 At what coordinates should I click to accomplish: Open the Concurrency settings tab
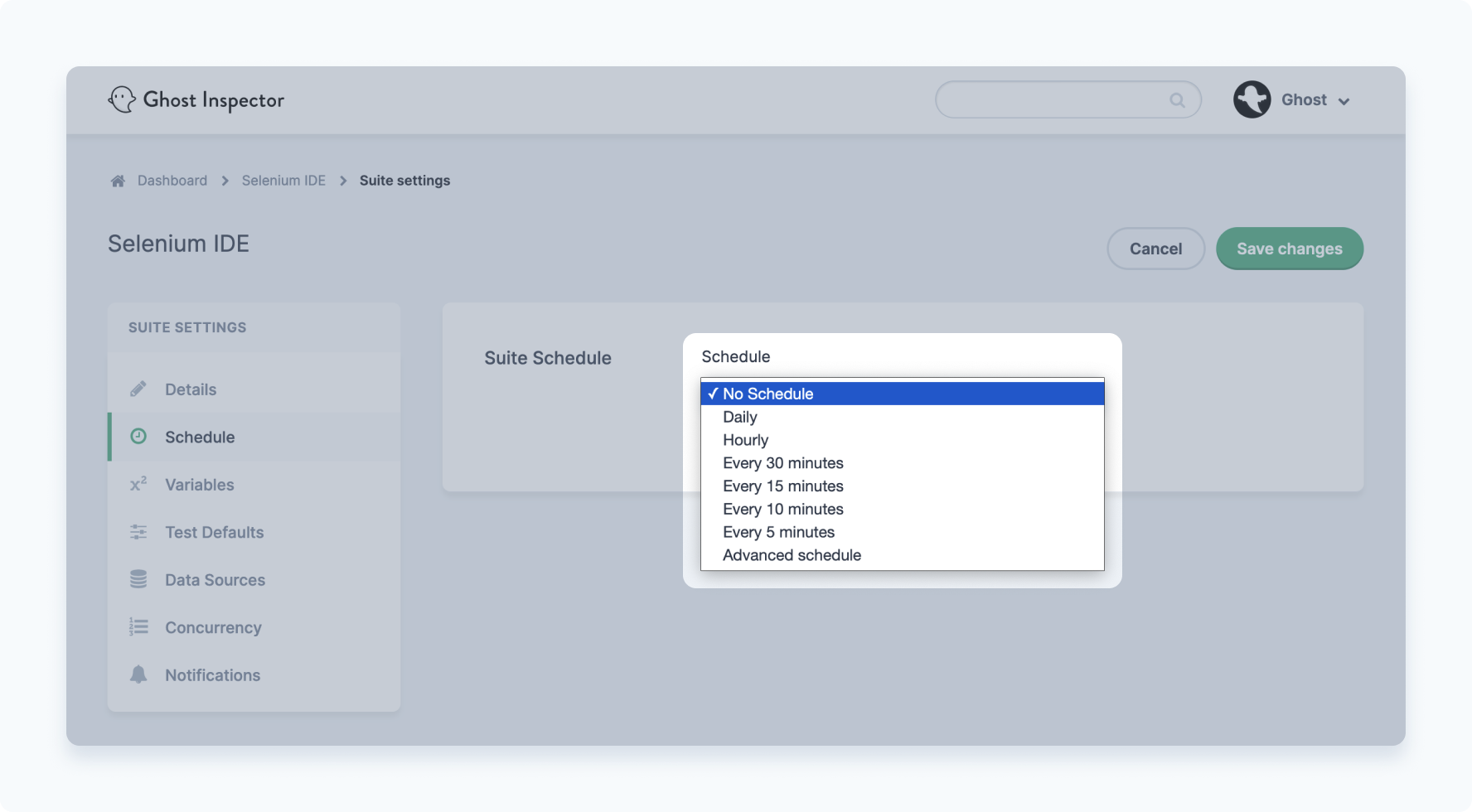click(x=254, y=627)
